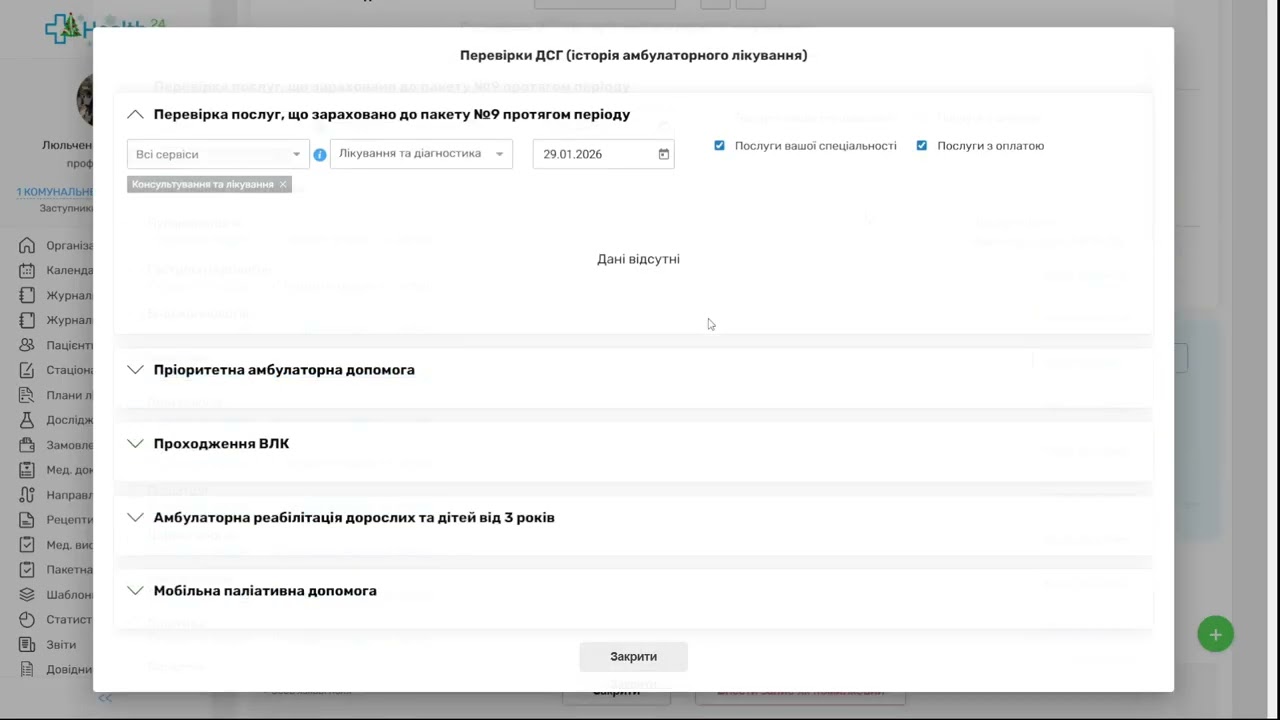Collapse the sidebar with the double-arrow icon
1280x720 pixels.
(x=104, y=698)
